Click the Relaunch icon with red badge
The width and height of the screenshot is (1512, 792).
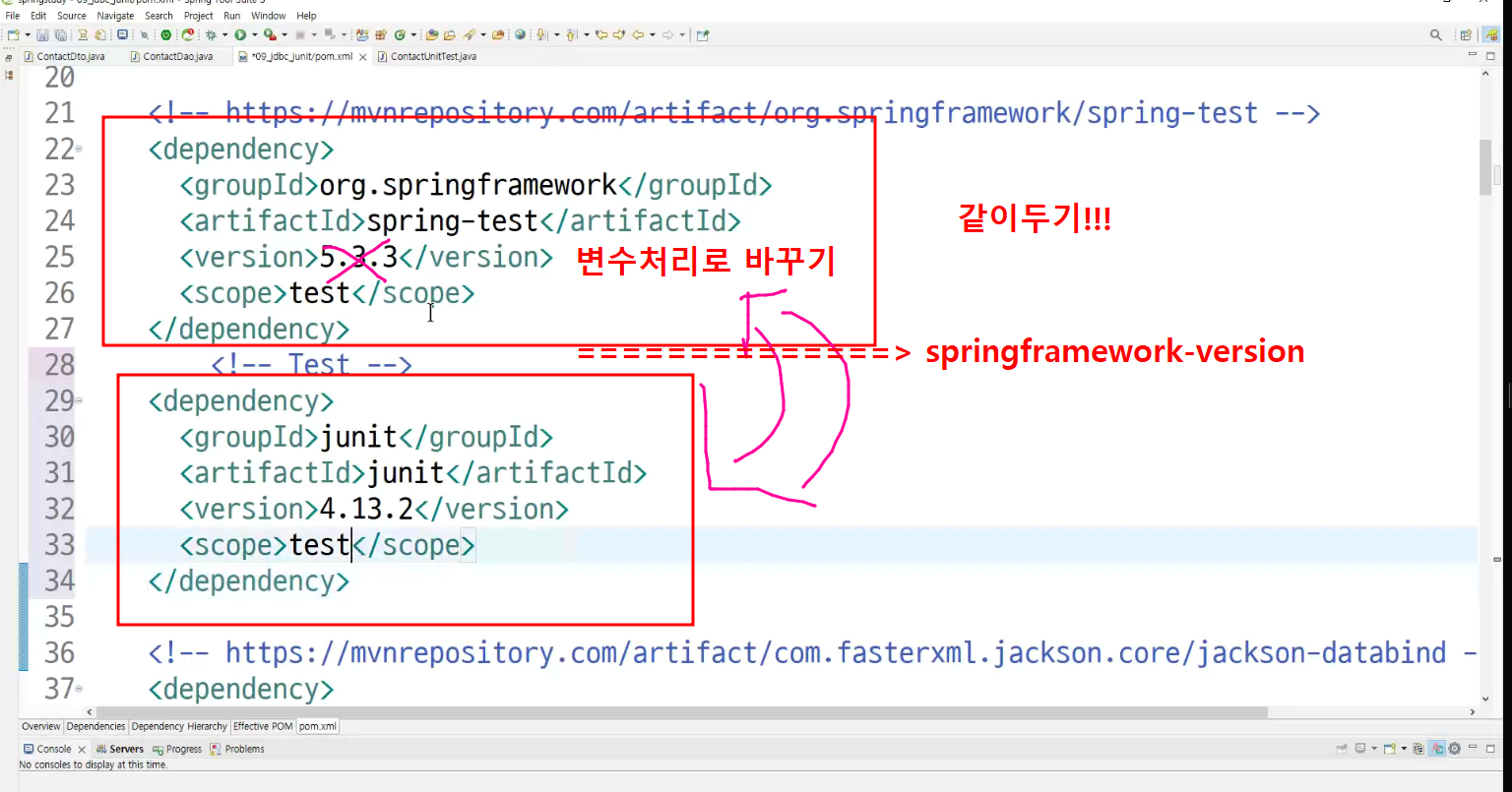pyautogui.click(x=187, y=34)
